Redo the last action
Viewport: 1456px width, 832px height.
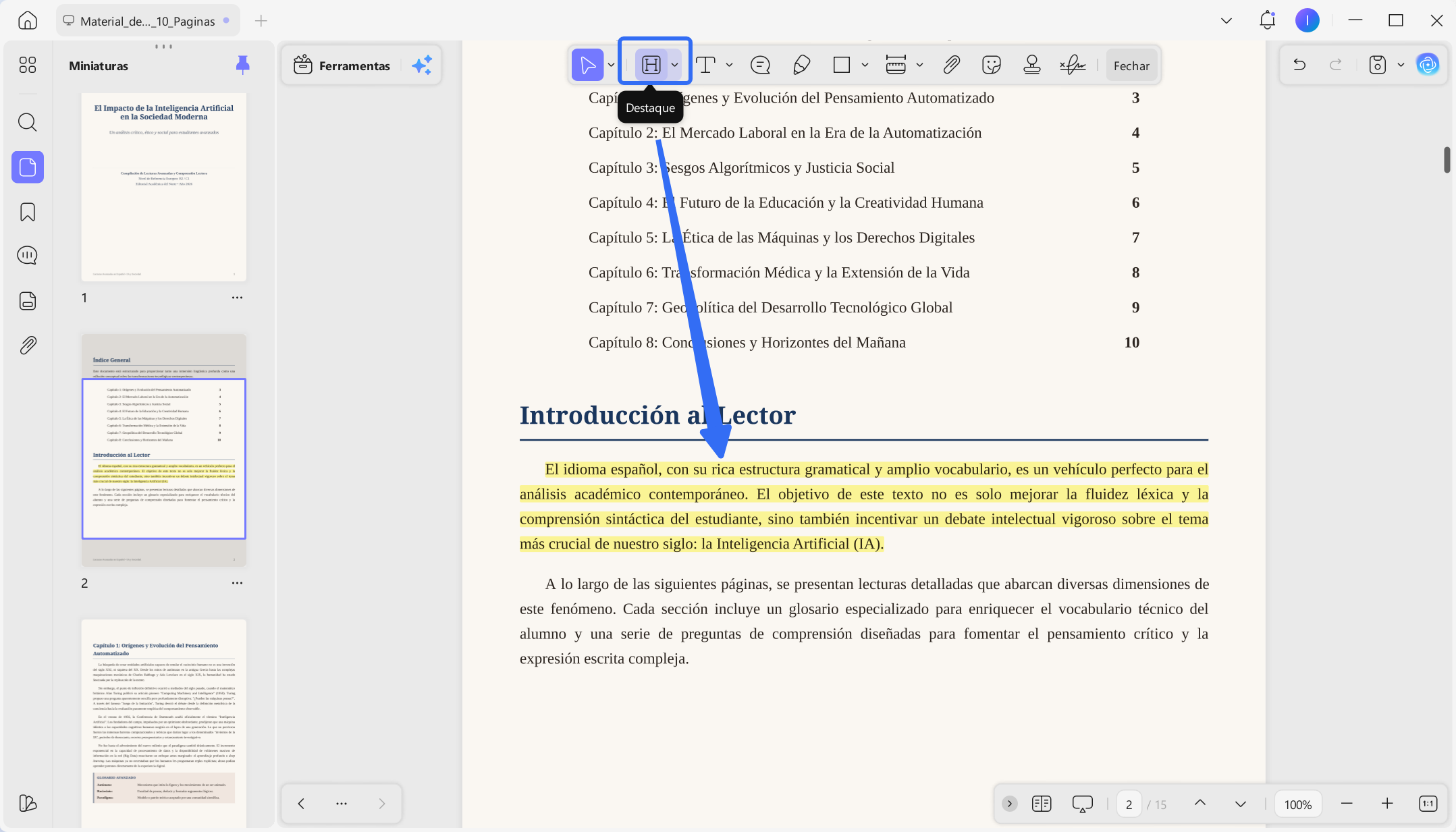1335,65
